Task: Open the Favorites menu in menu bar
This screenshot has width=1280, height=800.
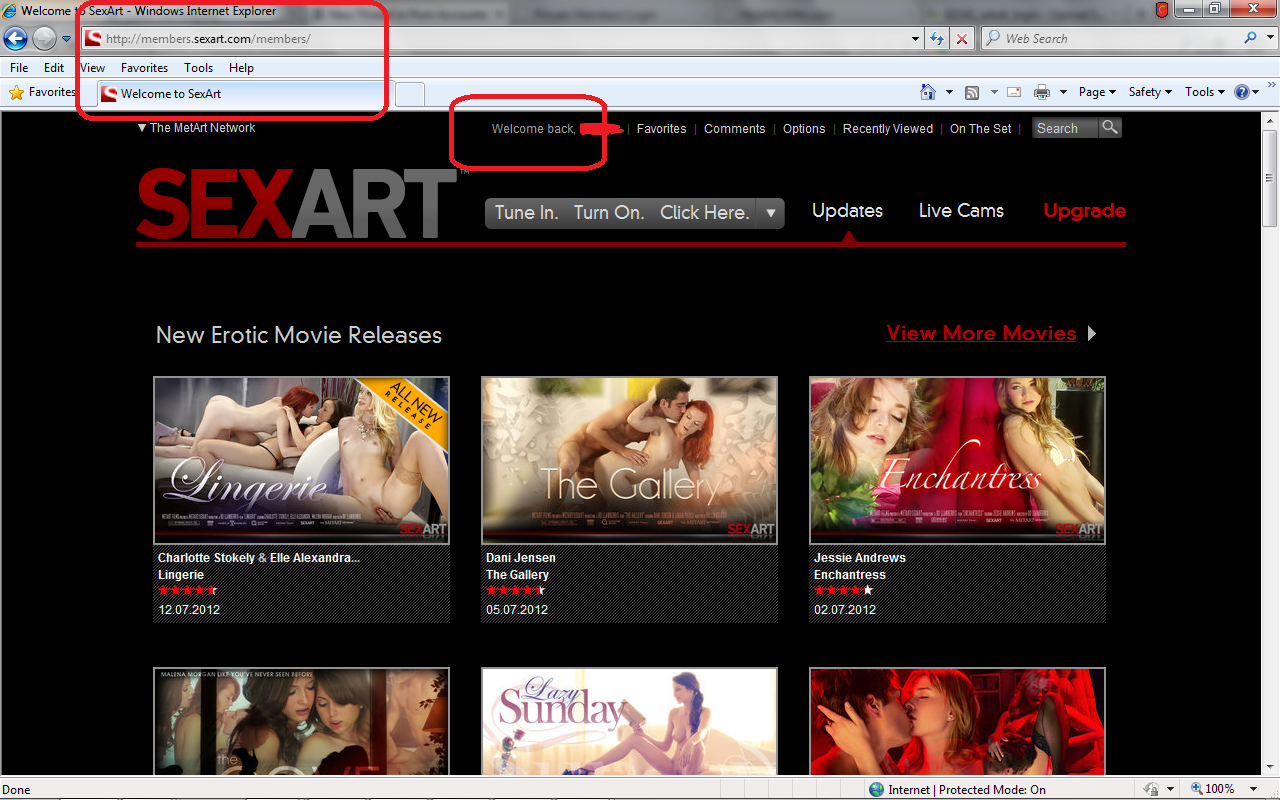Action: 144,68
